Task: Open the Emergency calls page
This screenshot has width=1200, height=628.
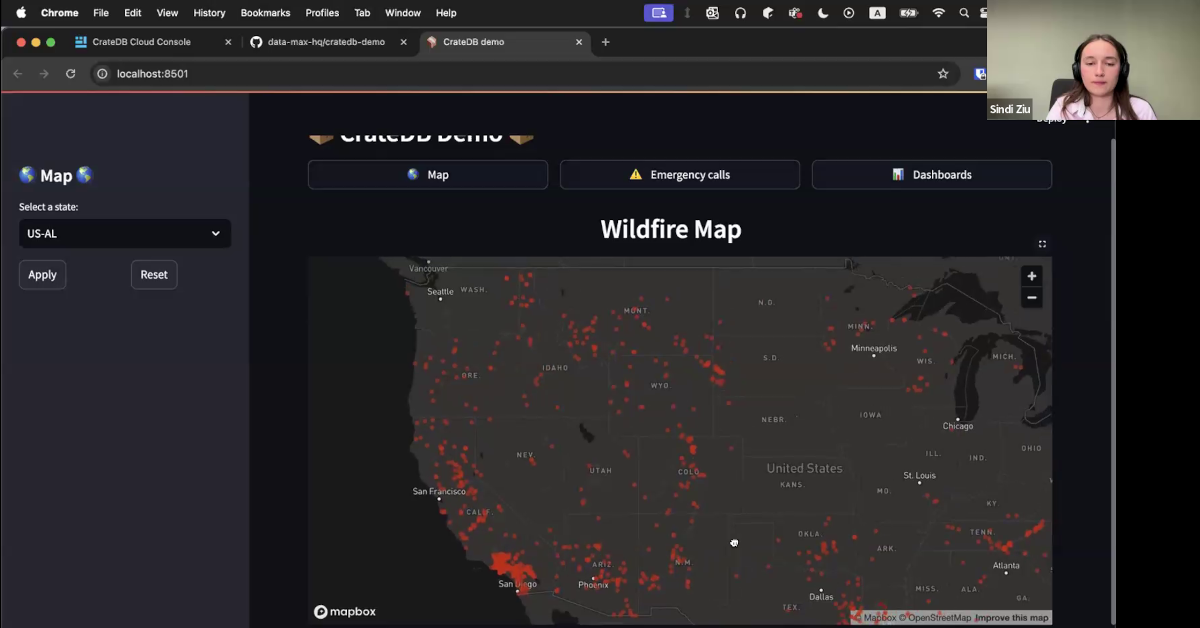Action: pos(680,175)
